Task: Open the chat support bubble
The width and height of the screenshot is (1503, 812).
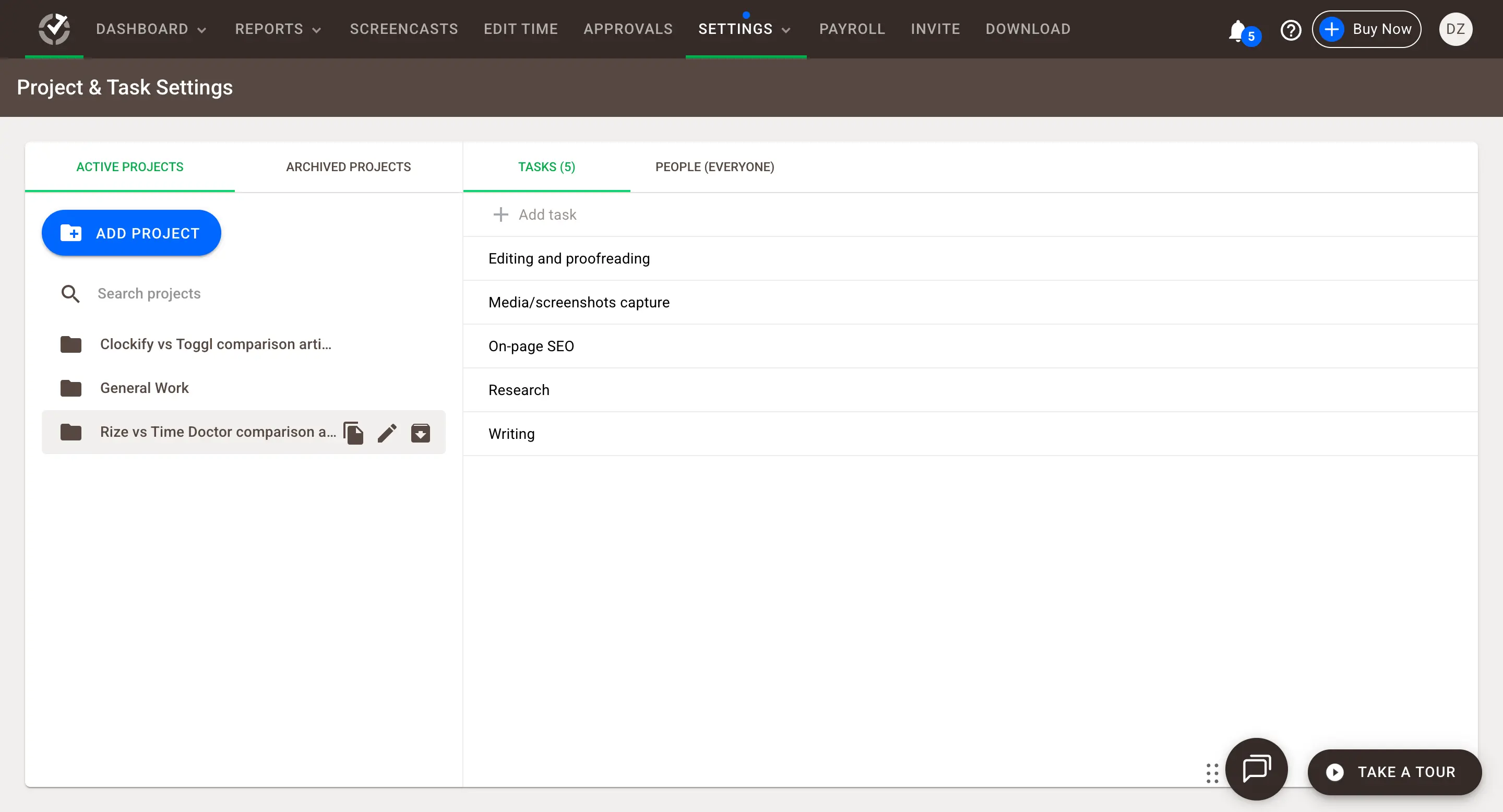Action: (x=1256, y=769)
